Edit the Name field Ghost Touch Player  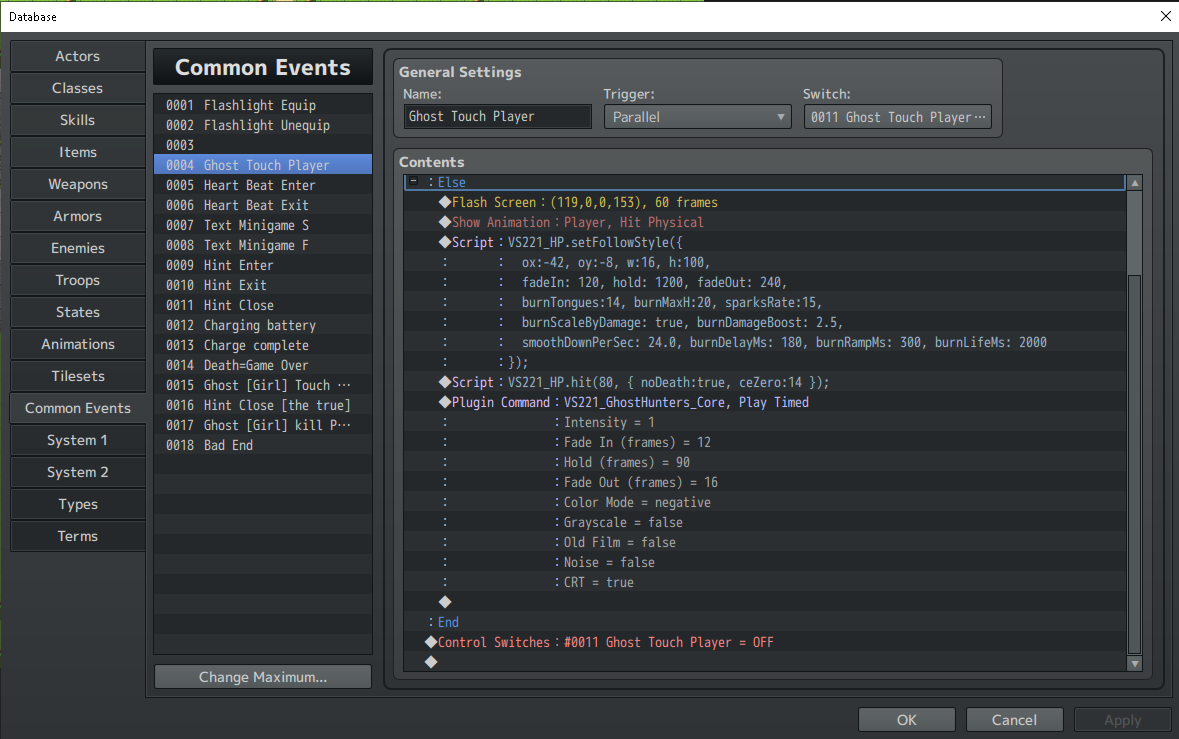tap(497, 117)
